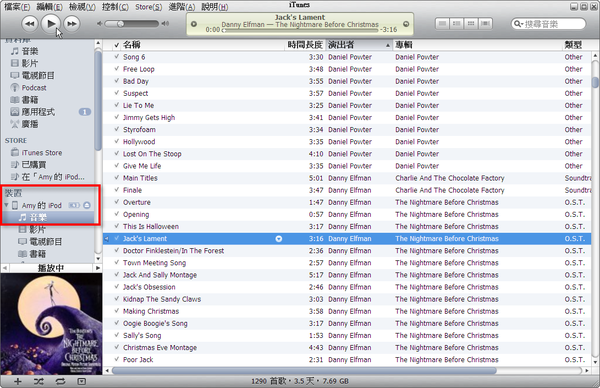Click the display right circle arrow button

coord(406,24)
